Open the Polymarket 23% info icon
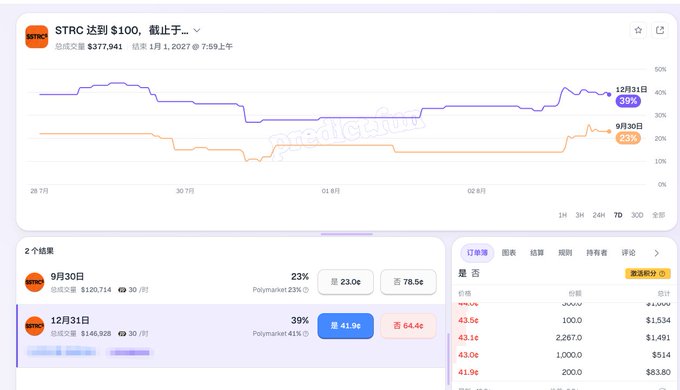Image resolution: width=680 pixels, height=390 pixels. [x=306, y=290]
